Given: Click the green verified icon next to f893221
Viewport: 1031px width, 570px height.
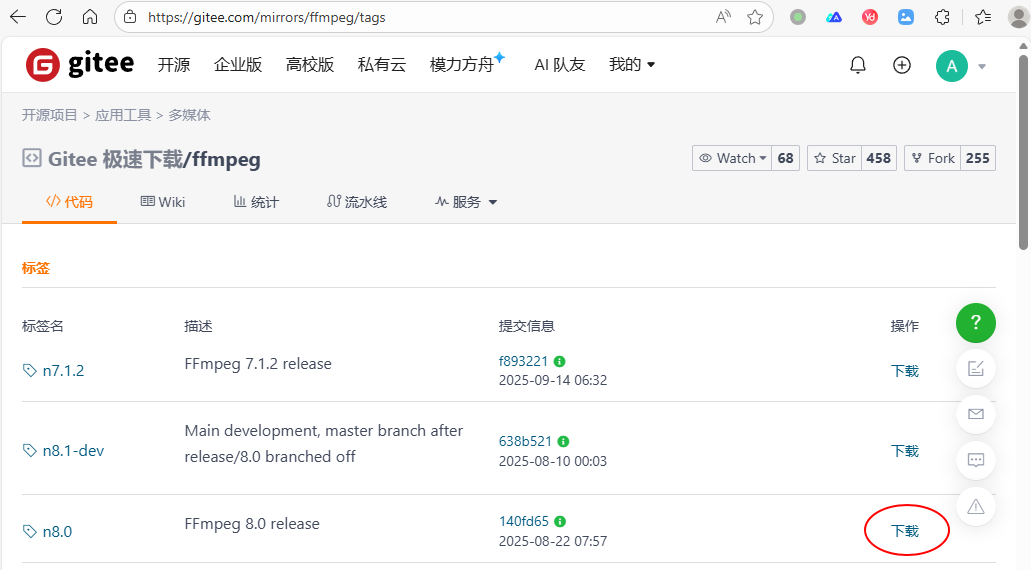Looking at the screenshot, I should pyautogui.click(x=560, y=362).
